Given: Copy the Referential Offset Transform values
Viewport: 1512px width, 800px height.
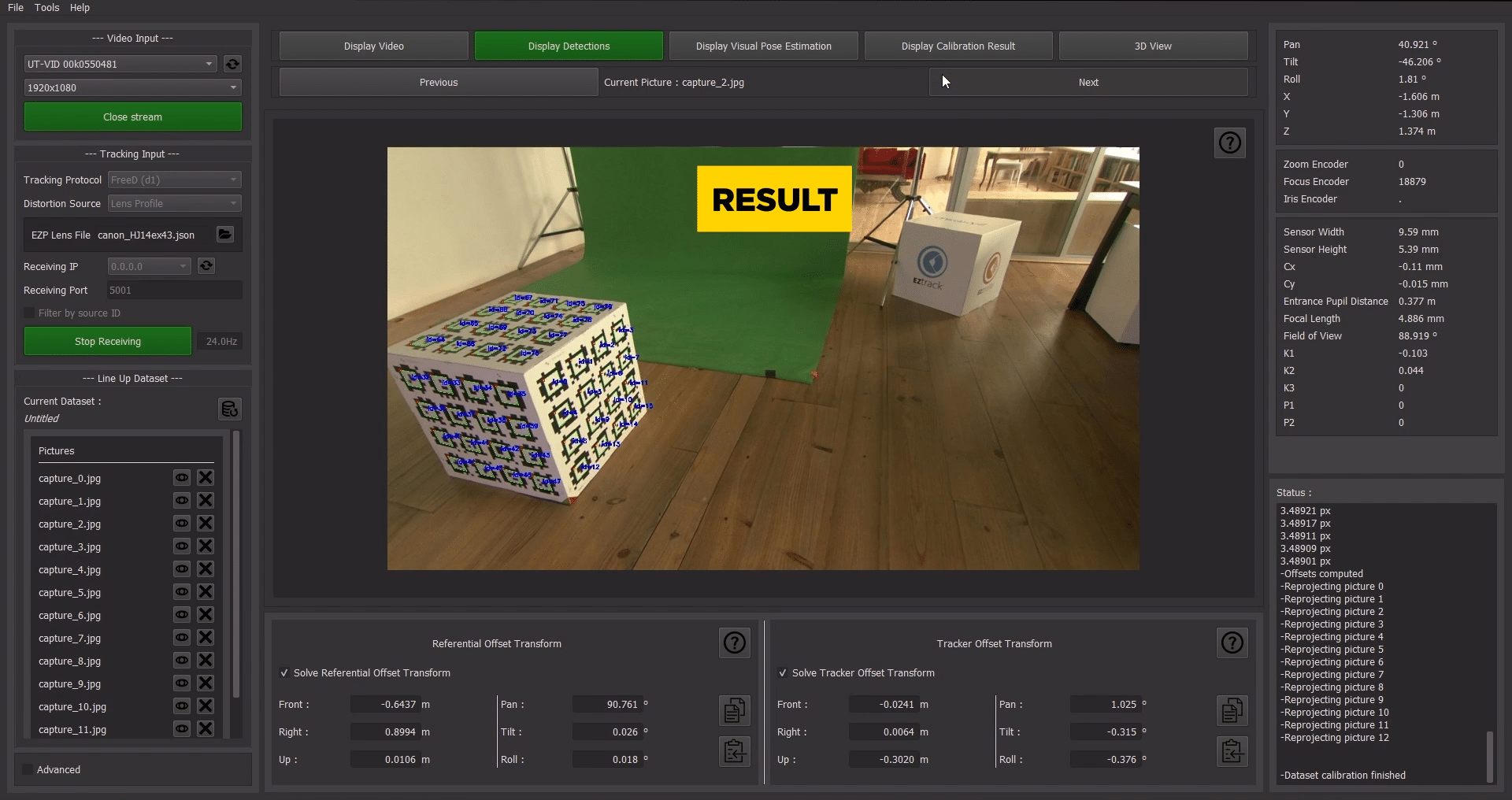Looking at the screenshot, I should pos(734,710).
